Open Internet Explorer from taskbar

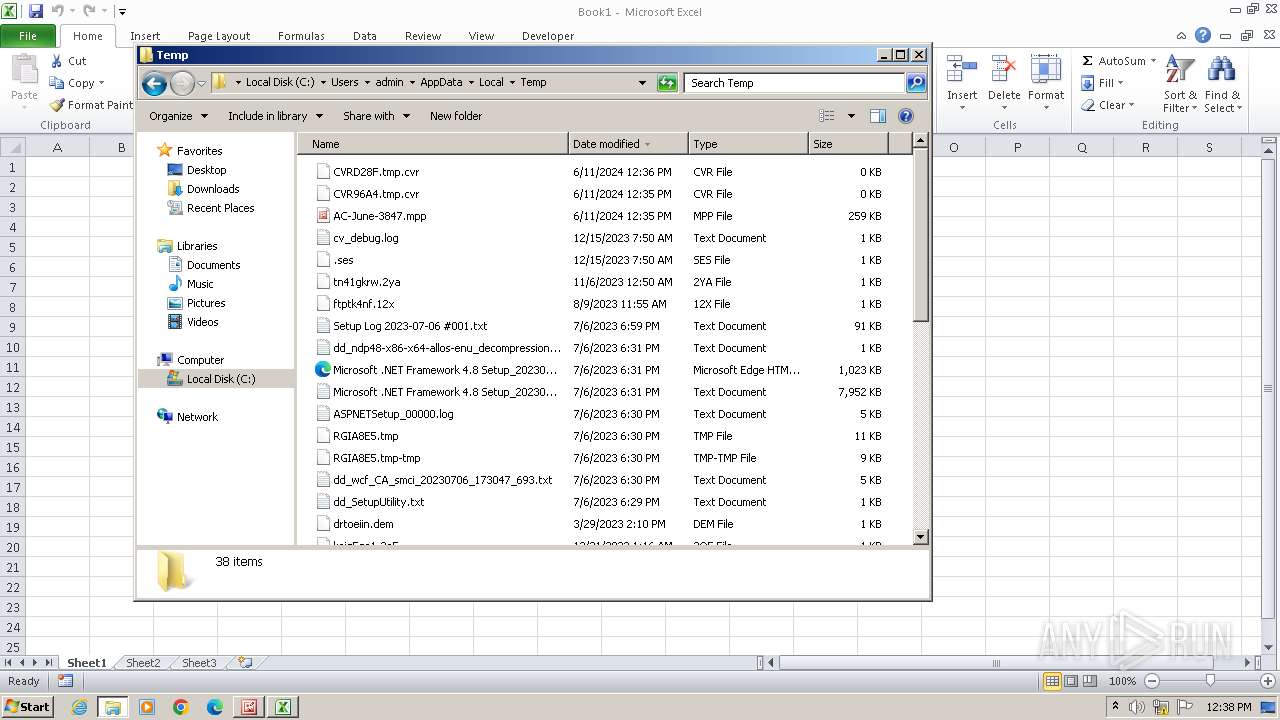tap(79, 707)
